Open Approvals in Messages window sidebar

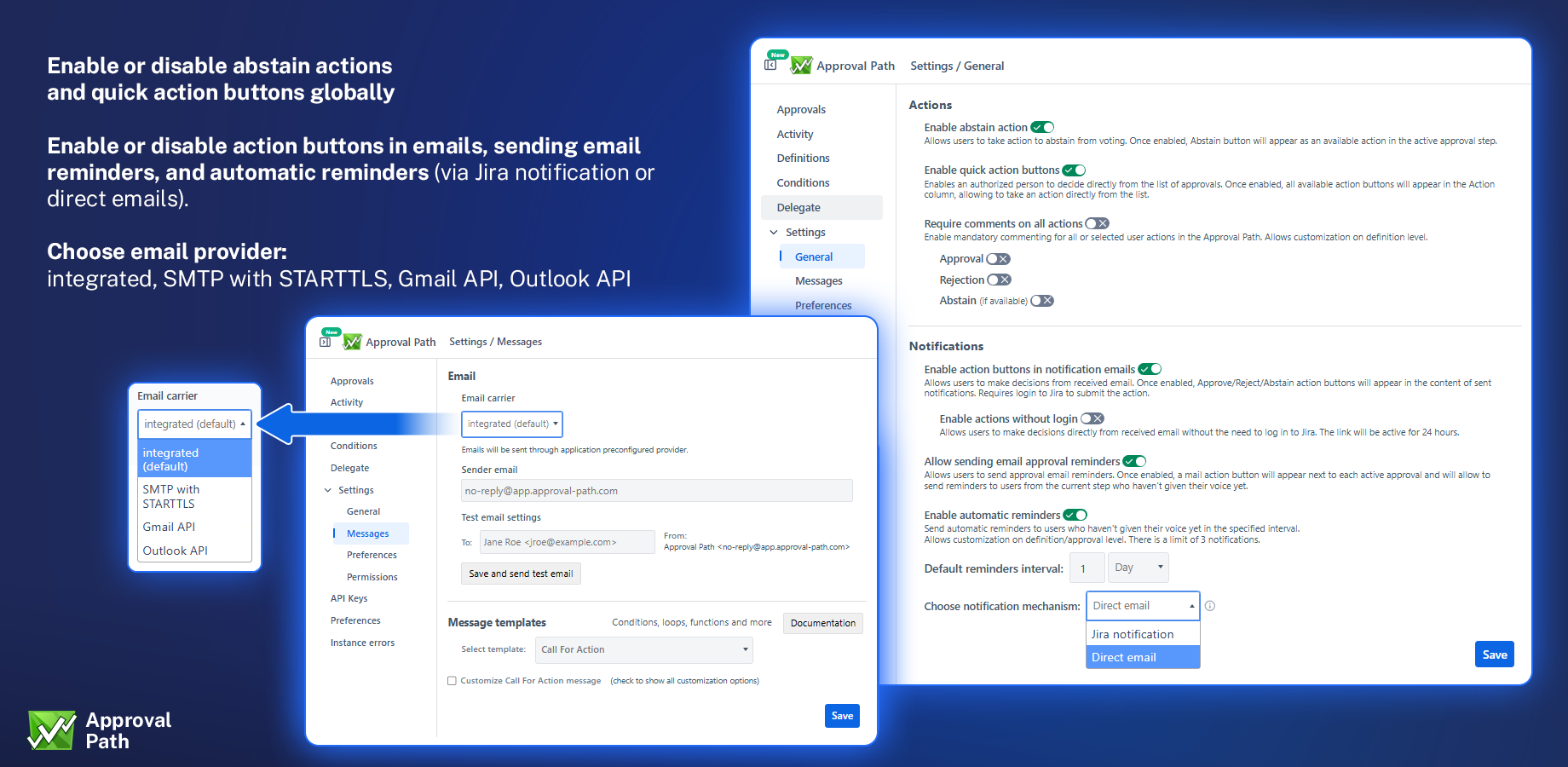[352, 381]
